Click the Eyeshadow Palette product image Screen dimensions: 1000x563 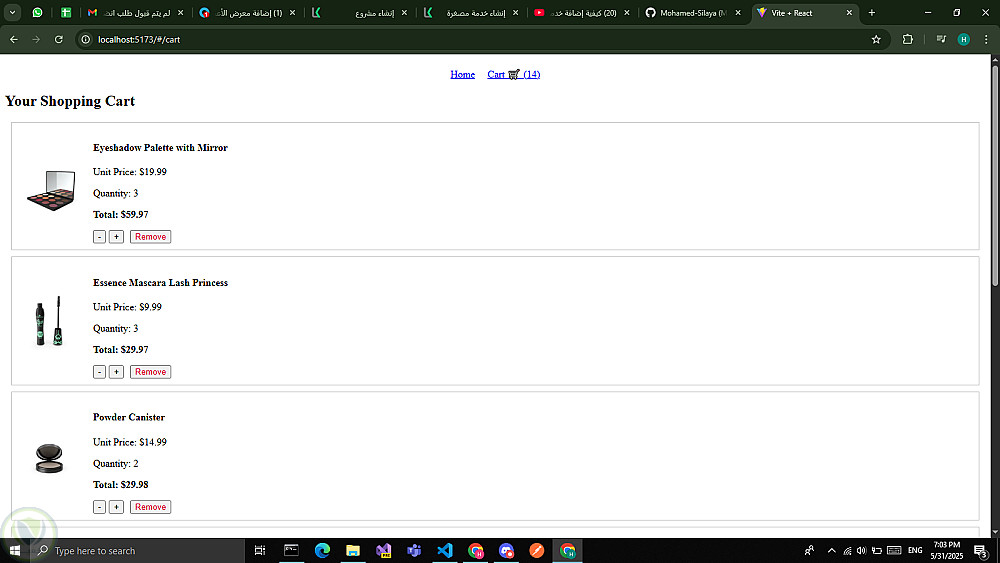(x=51, y=190)
